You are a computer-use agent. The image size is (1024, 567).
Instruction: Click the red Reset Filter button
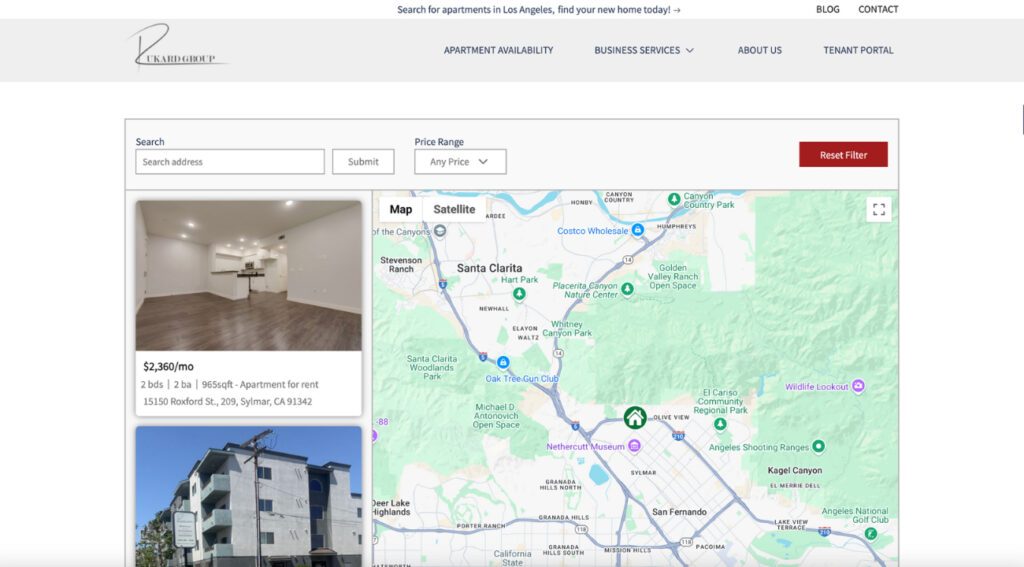click(843, 155)
